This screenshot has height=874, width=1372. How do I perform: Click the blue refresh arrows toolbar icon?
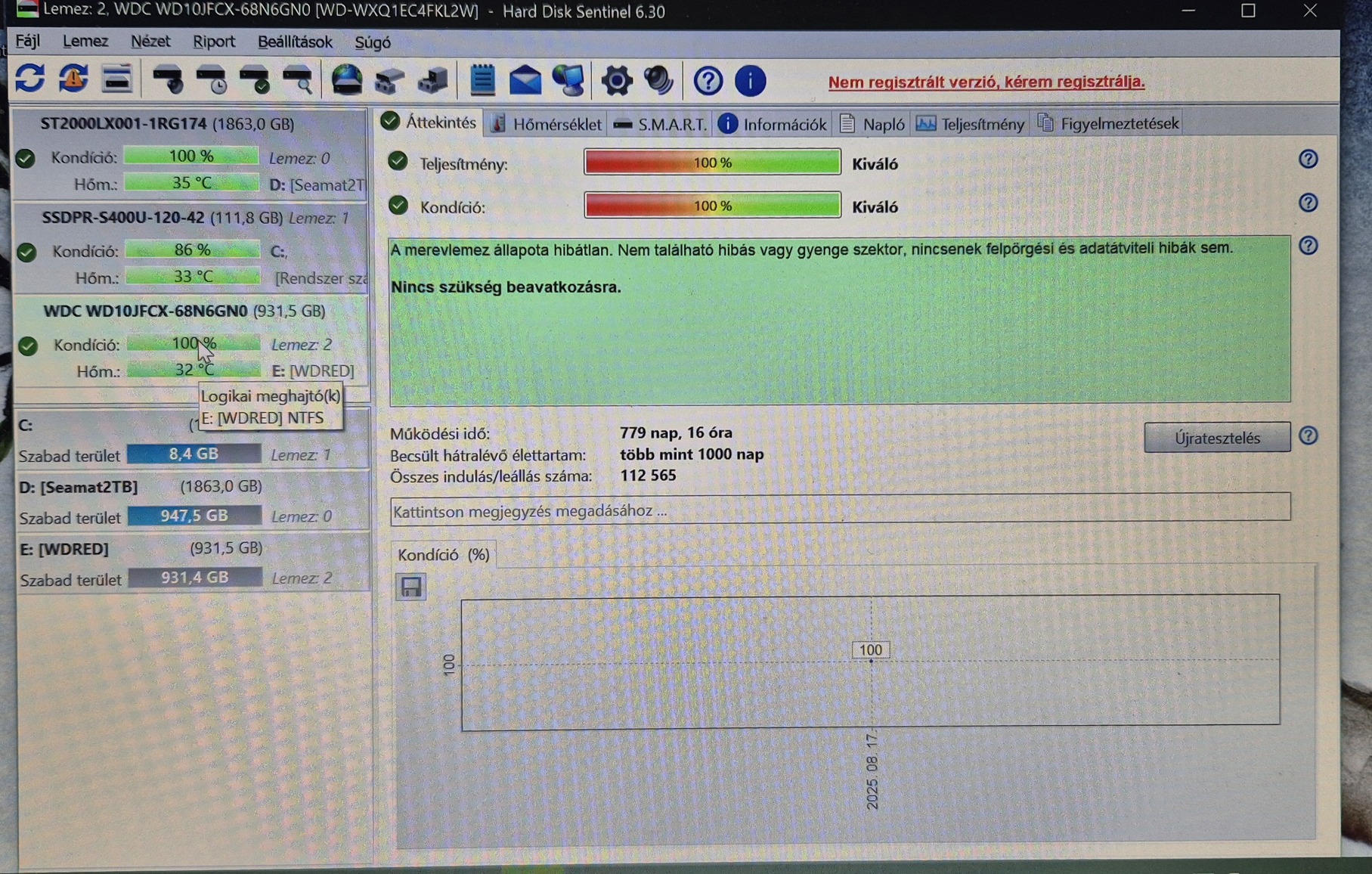[30, 79]
